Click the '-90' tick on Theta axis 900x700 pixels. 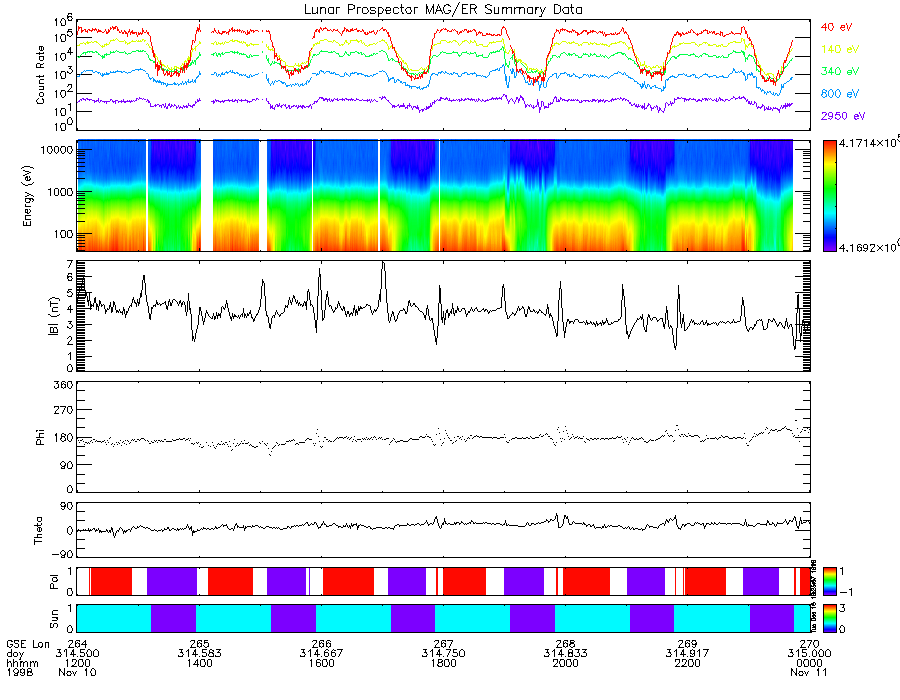point(63,554)
